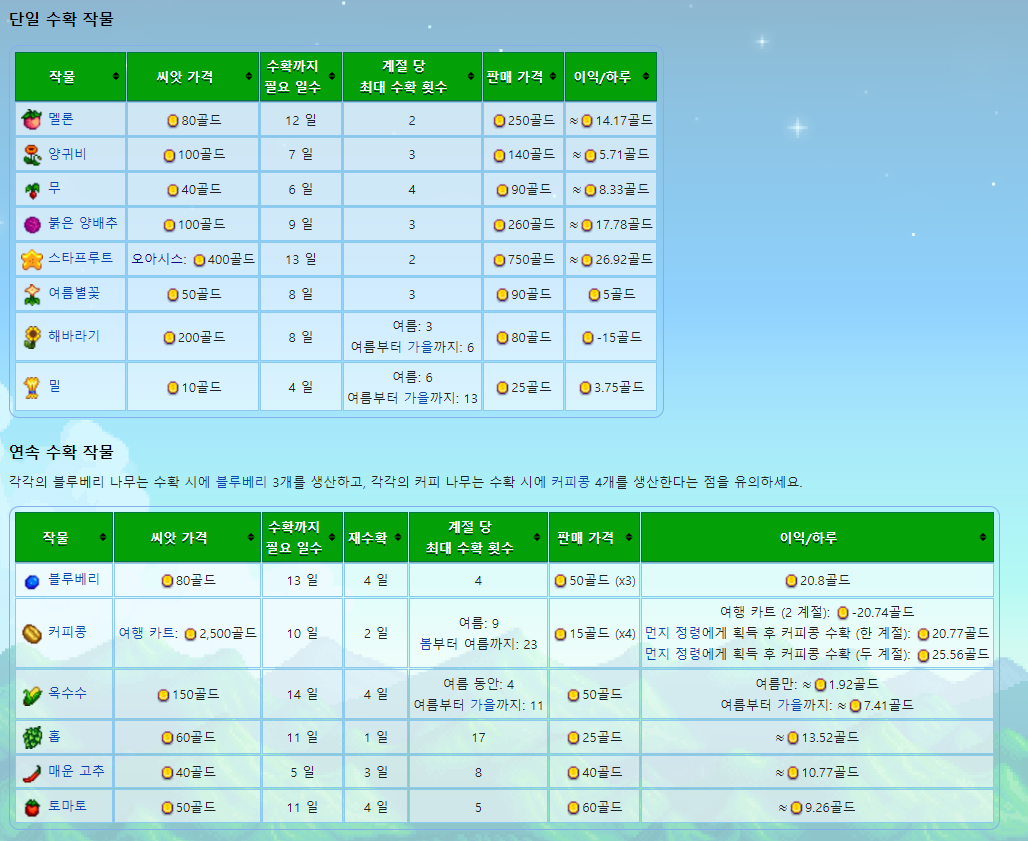Click the '12 일' melon growth cell
This screenshot has height=841, width=1028.
click(301, 120)
